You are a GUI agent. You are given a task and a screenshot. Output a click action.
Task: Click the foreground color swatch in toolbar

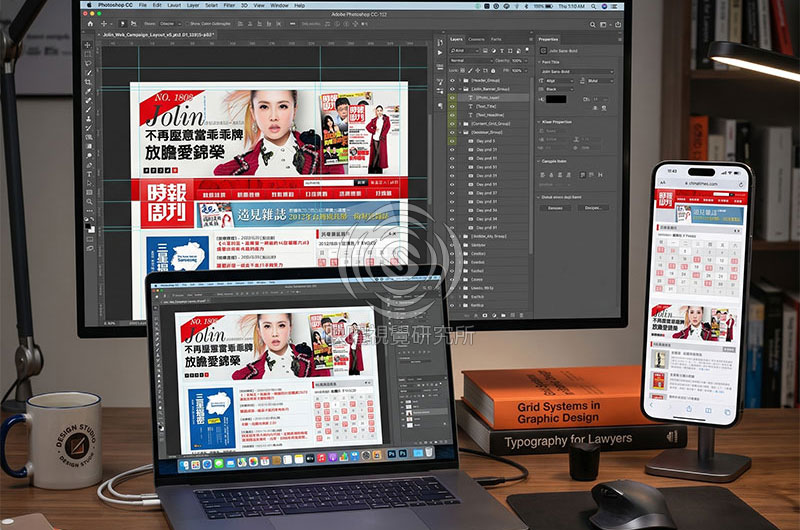(x=88, y=225)
